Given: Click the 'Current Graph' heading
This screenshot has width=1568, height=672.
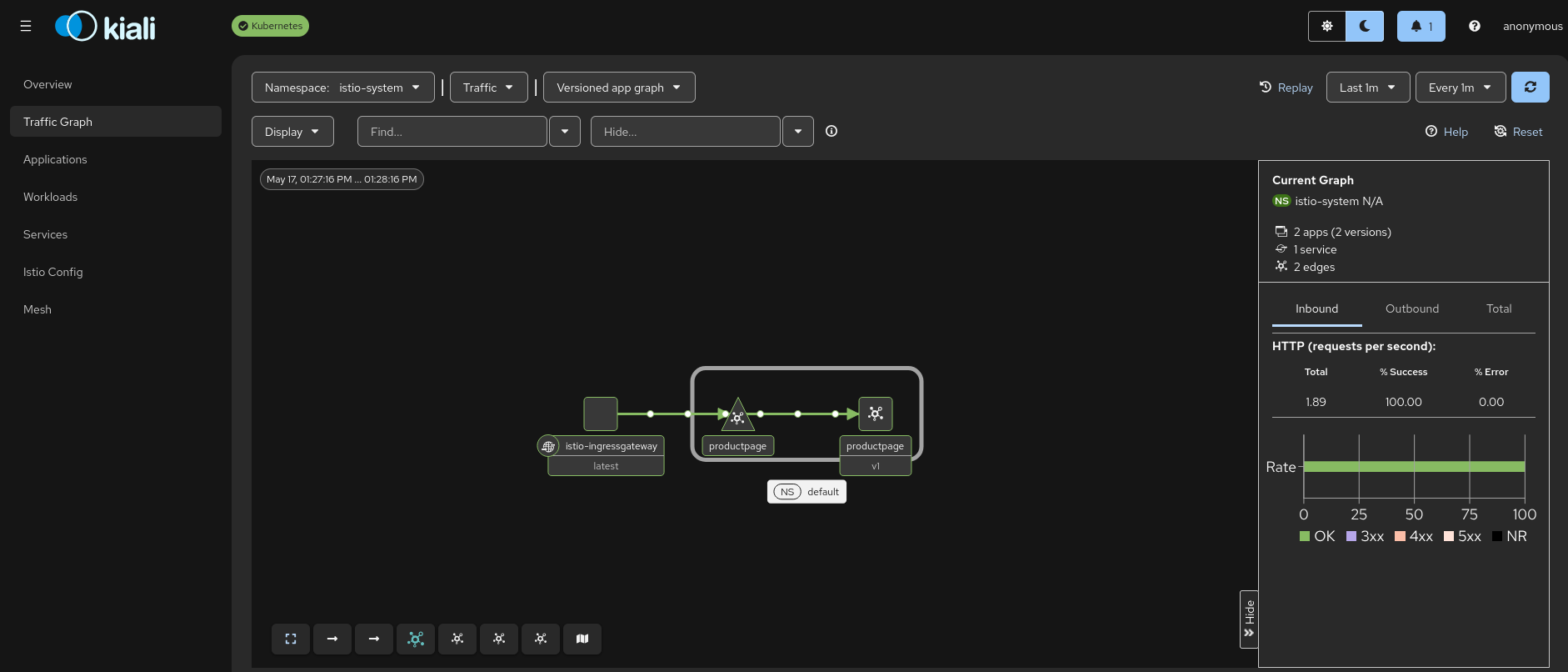Looking at the screenshot, I should coord(1313,180).
